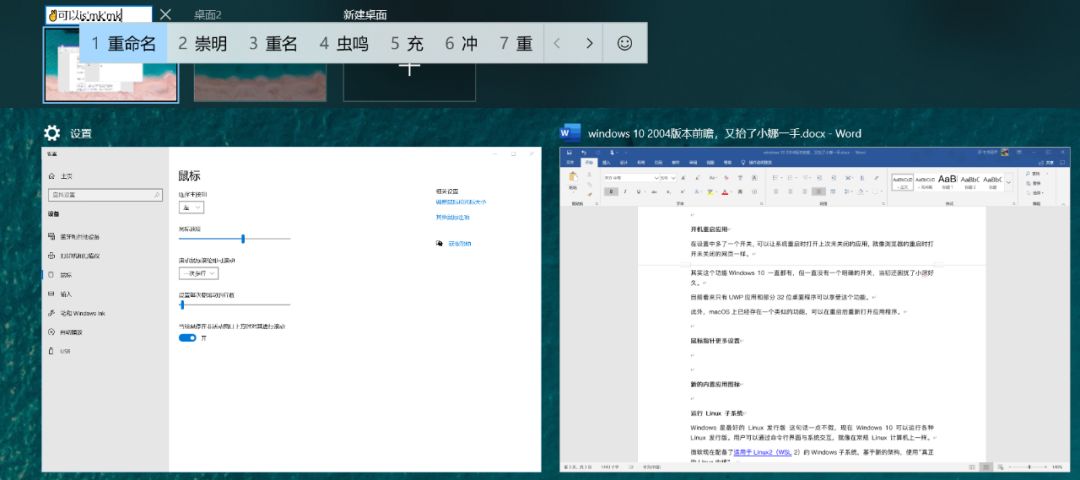The height and width of the screenshot is (480, 1080).
Task: Open the mouse wheel scroll dropdown
Action: 198,273
